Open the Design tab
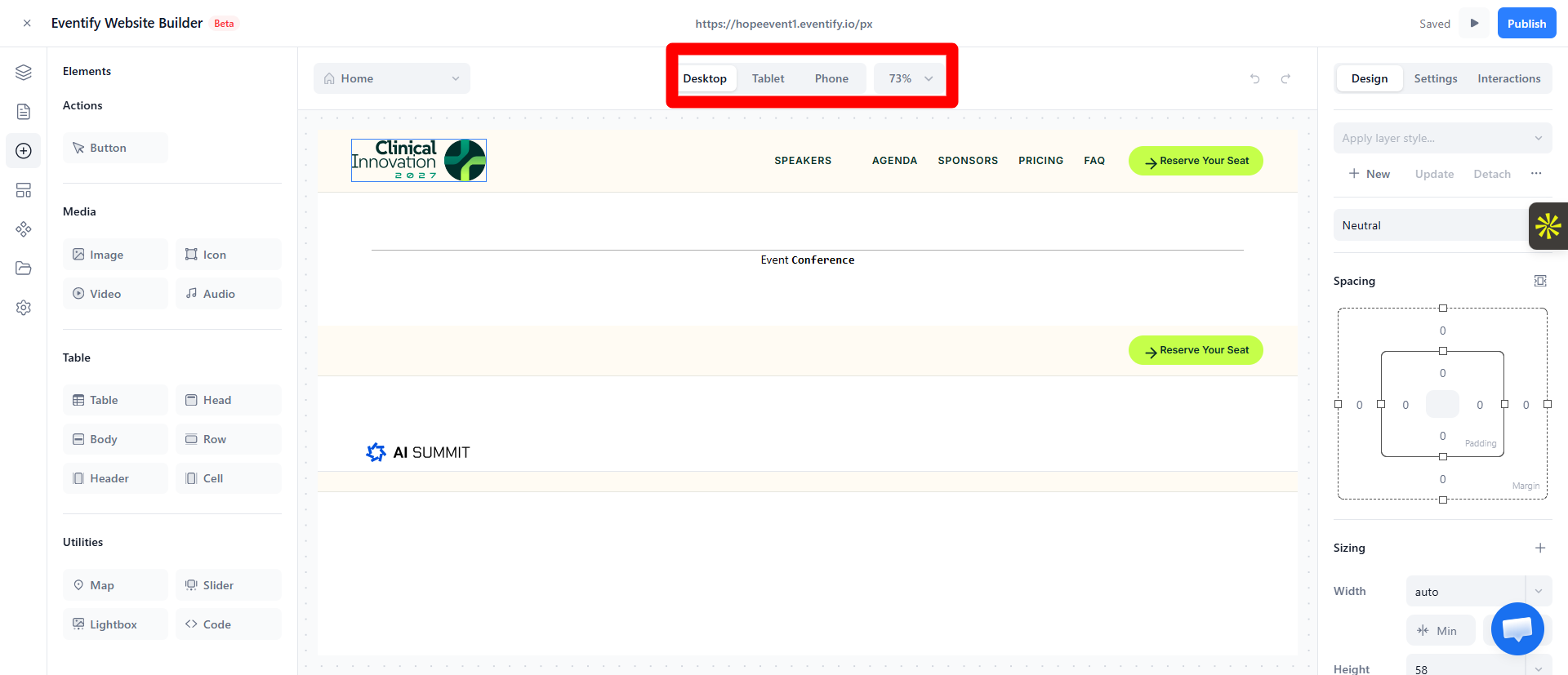 point(1370,78)
